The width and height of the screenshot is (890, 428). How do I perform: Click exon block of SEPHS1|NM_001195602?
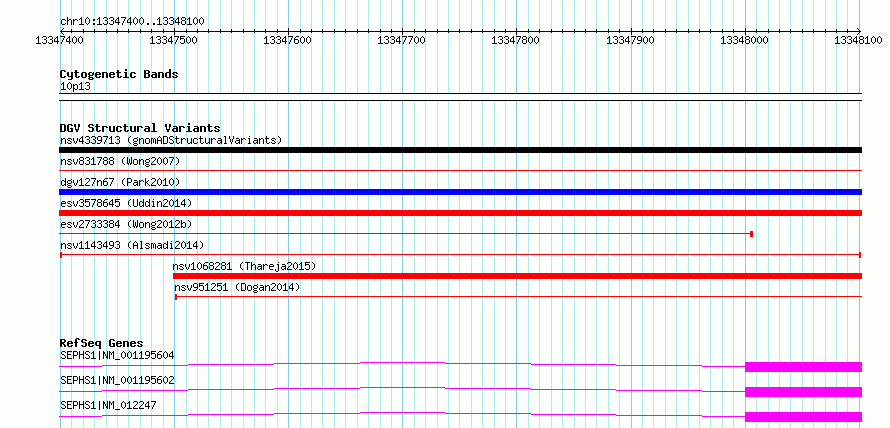804,392
